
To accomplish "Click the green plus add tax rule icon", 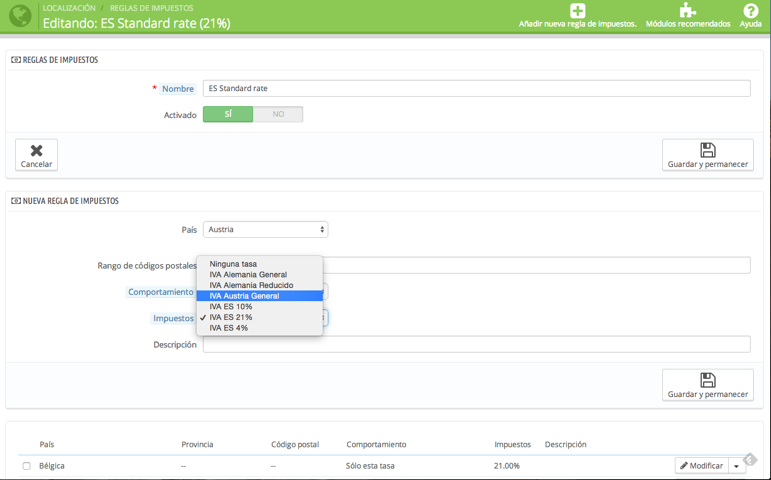I will (578, 10).
